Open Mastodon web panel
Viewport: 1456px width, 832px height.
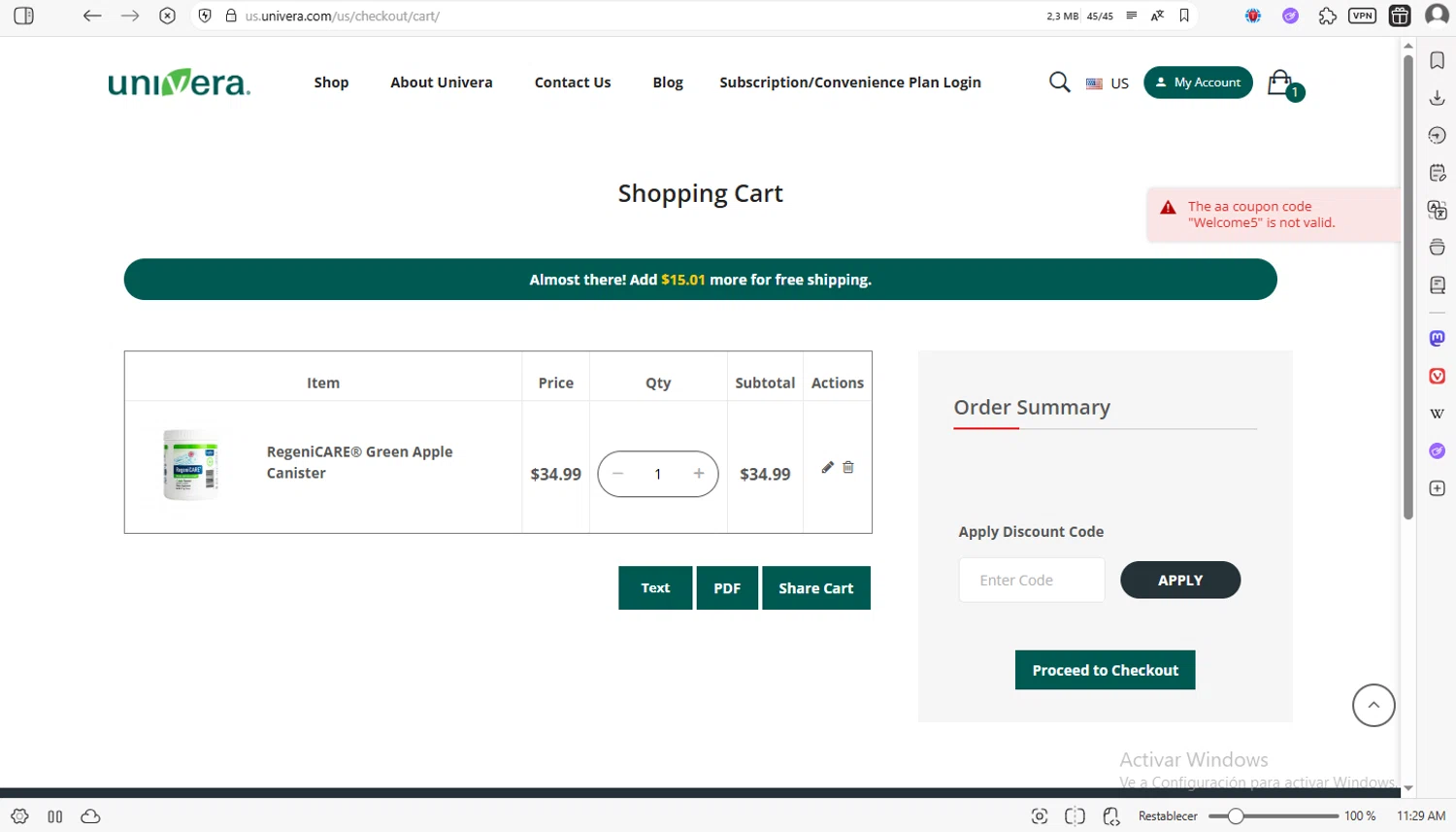click(x=1438, y=338)
